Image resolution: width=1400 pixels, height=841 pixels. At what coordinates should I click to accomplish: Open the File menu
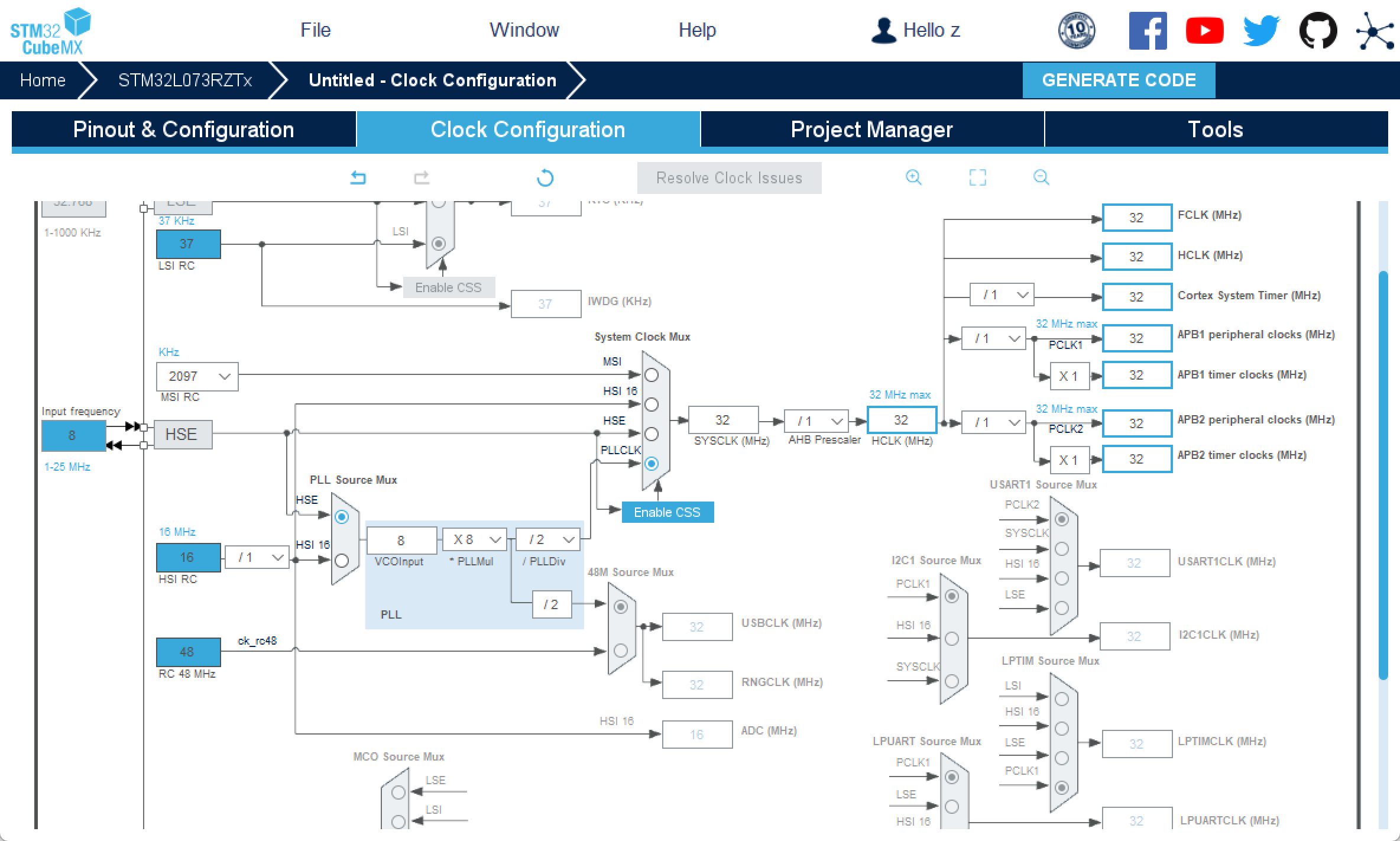tap(315, 30)
